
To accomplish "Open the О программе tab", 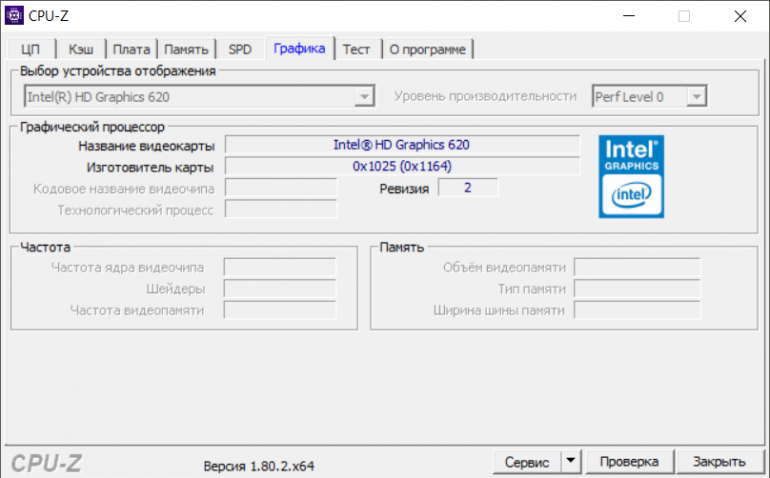I will pos(427,50).
